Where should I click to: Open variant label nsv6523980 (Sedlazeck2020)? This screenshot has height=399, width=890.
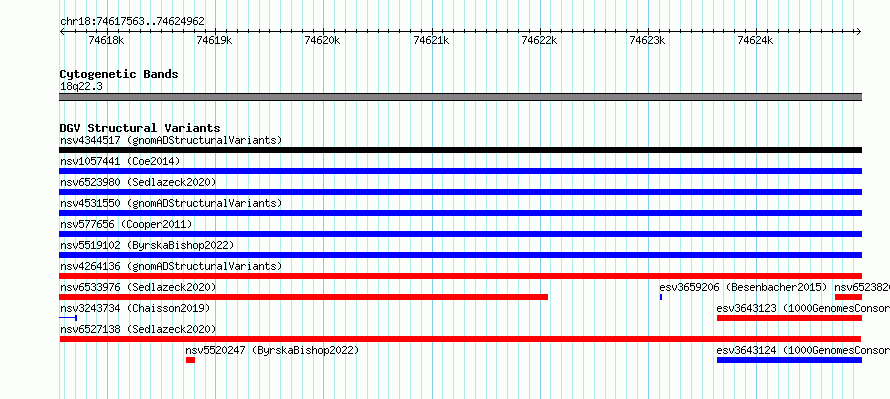138,182
